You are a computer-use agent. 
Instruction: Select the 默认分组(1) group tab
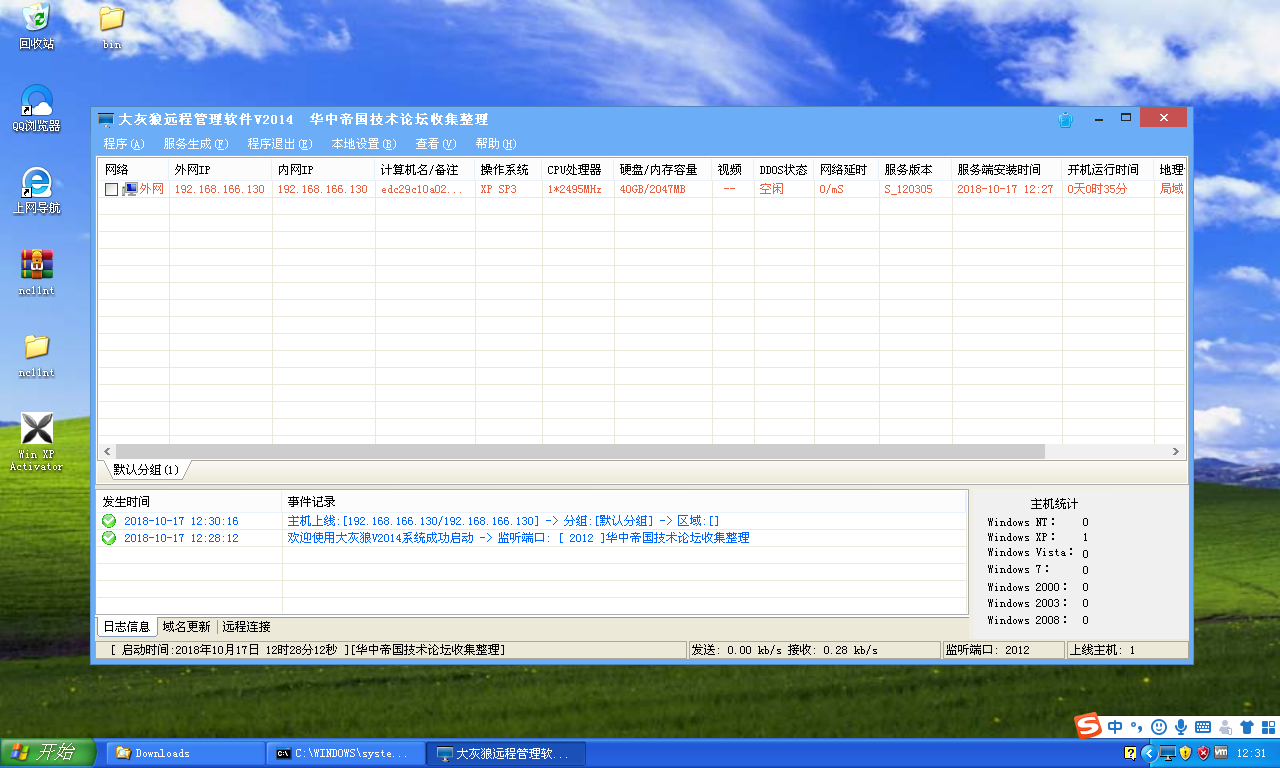pyautogui.click(x=146, y=469)
